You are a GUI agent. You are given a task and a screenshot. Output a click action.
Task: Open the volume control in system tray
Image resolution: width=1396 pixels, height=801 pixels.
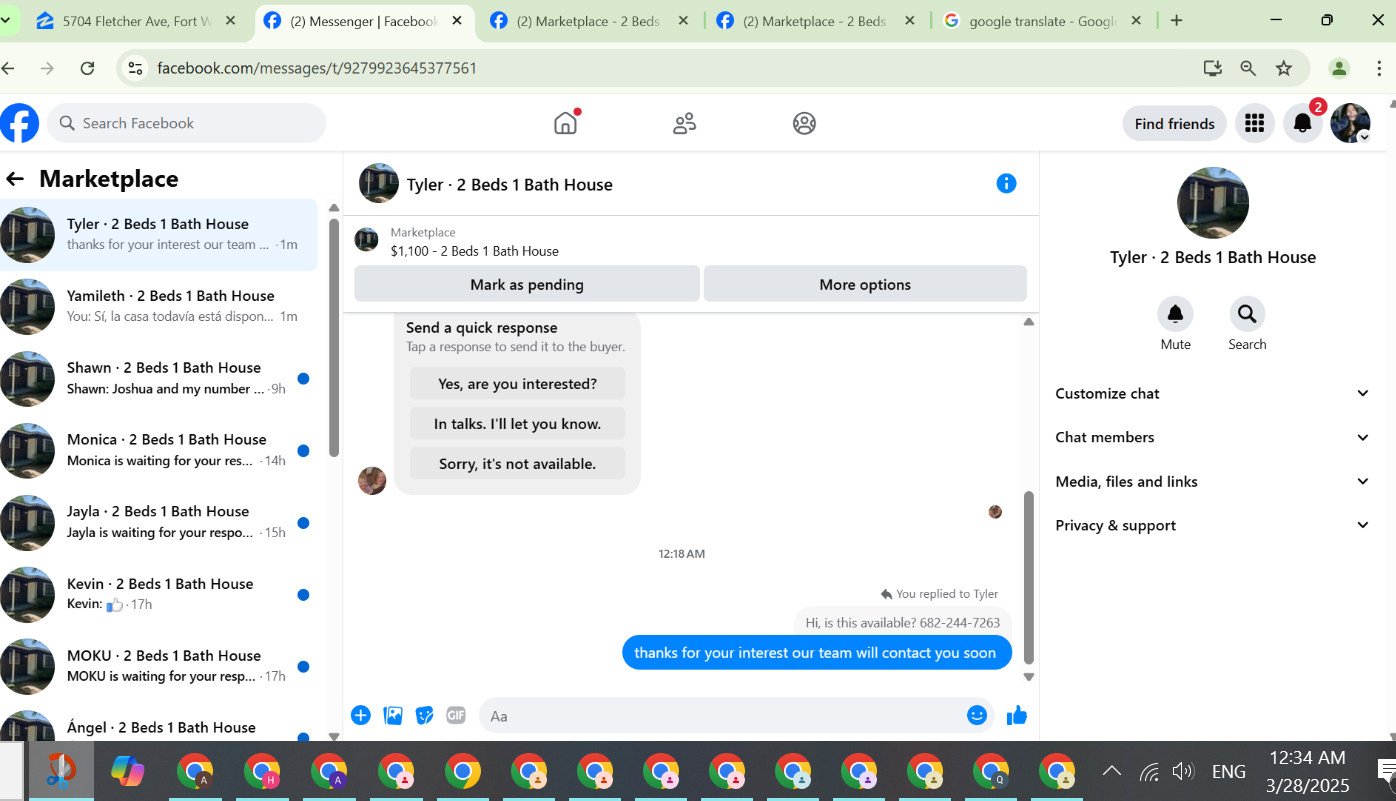(1183, 771)
